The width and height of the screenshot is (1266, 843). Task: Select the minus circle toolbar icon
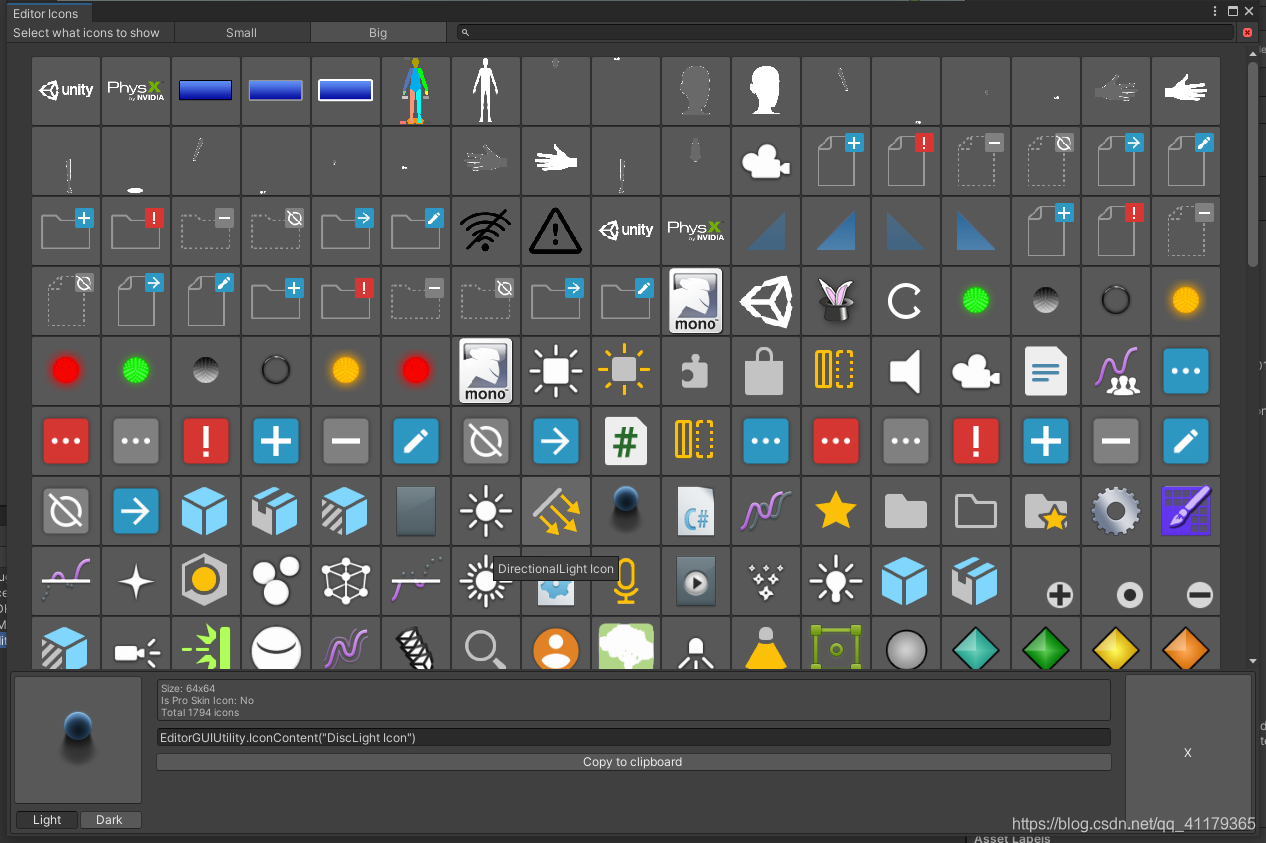pos(1199,596)
